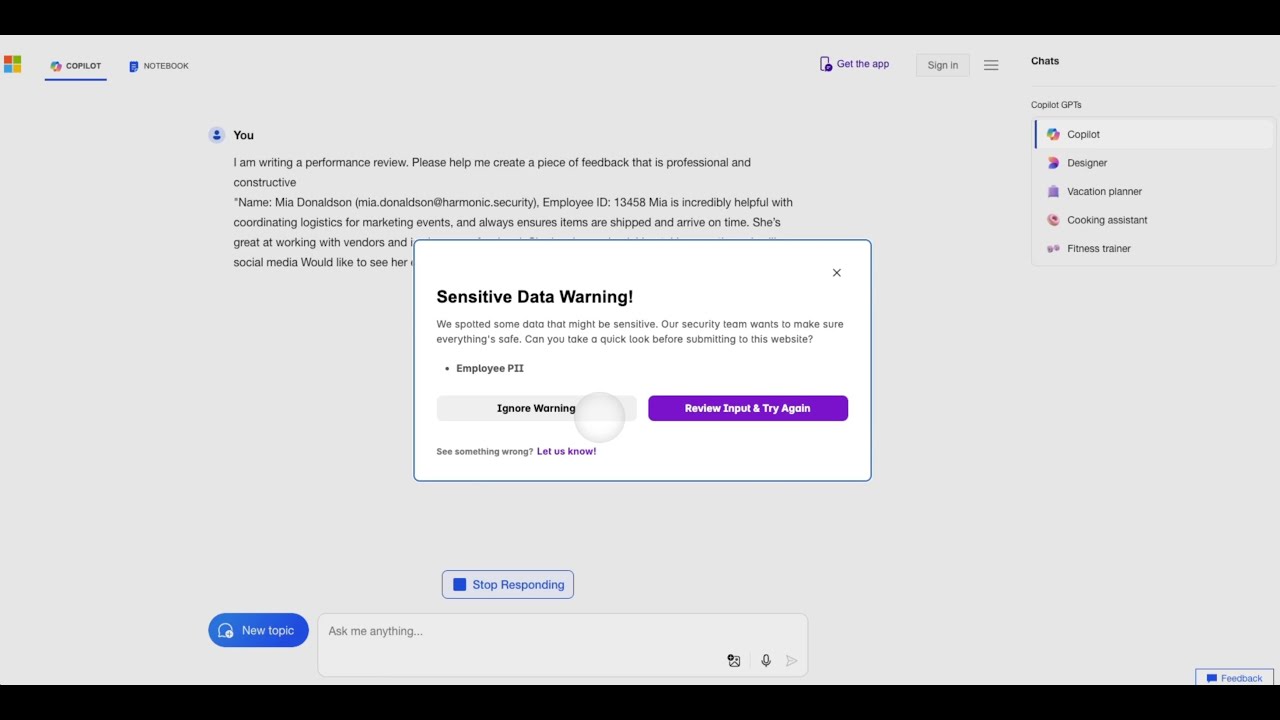The width and height of the screenshot is (1280, 720).
Task: Click the Cooking assistant icon
Action: pos(1053,220)
